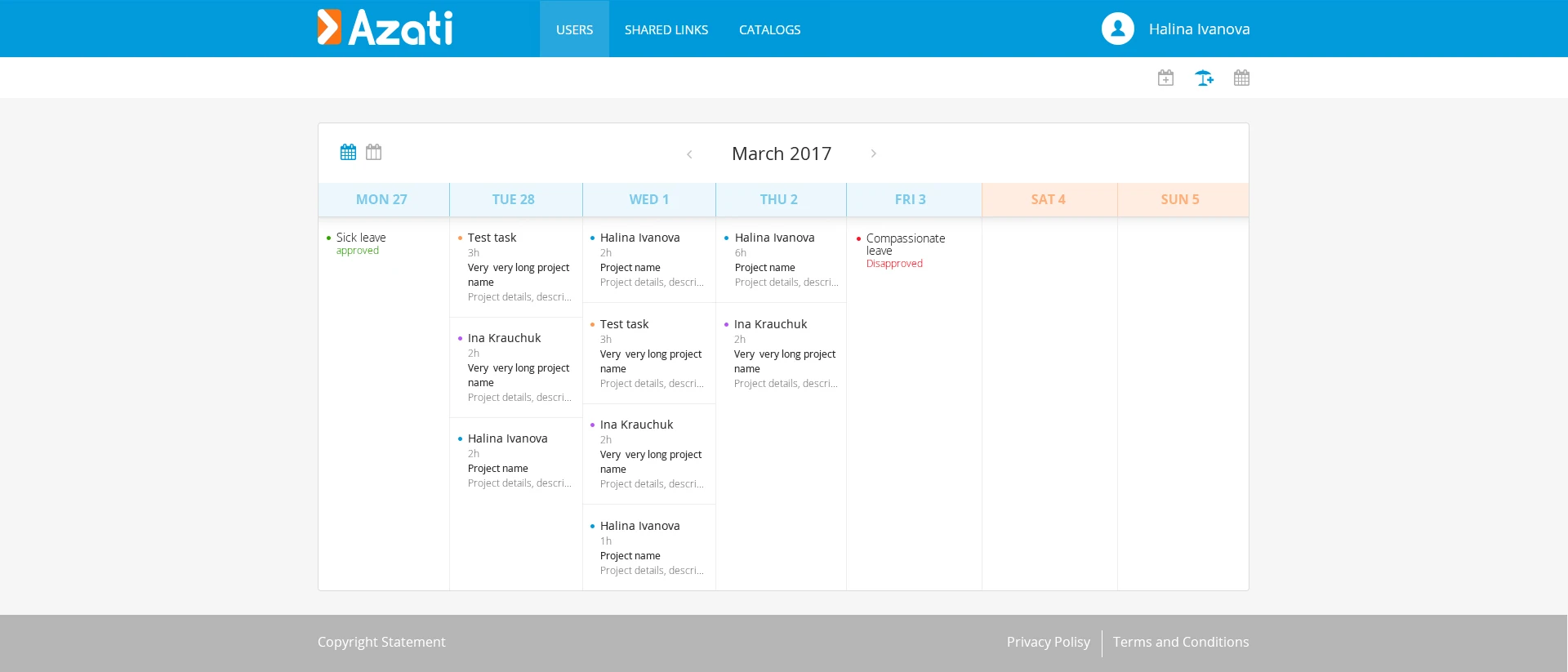Open the user avatar icon
This screenshot has height=672, width=1568.
[1117, 29]
